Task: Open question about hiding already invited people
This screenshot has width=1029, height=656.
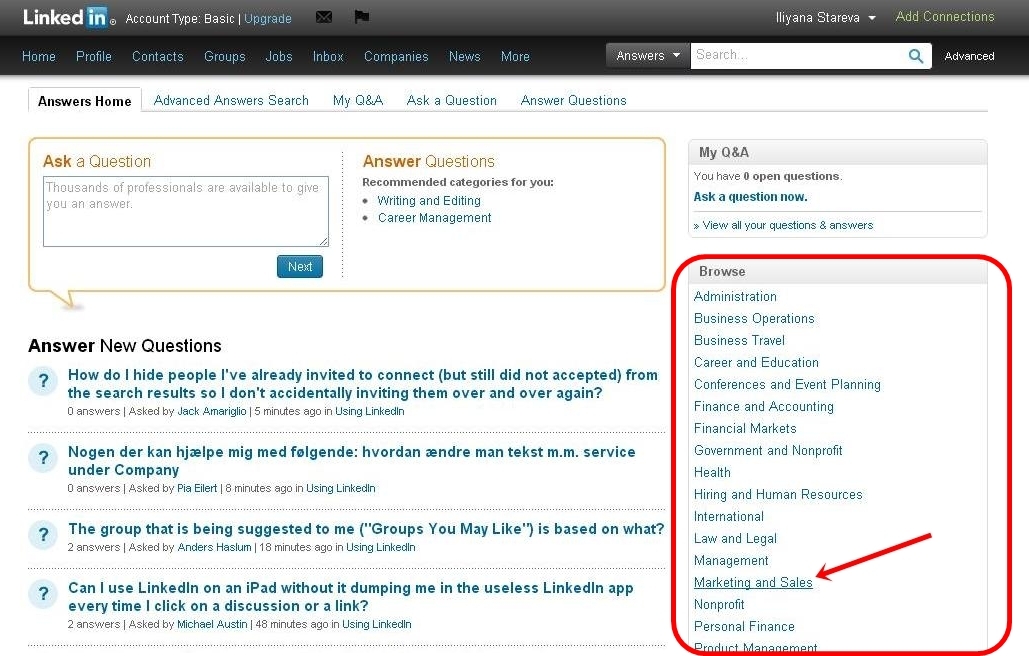Action: coord(363,384)
